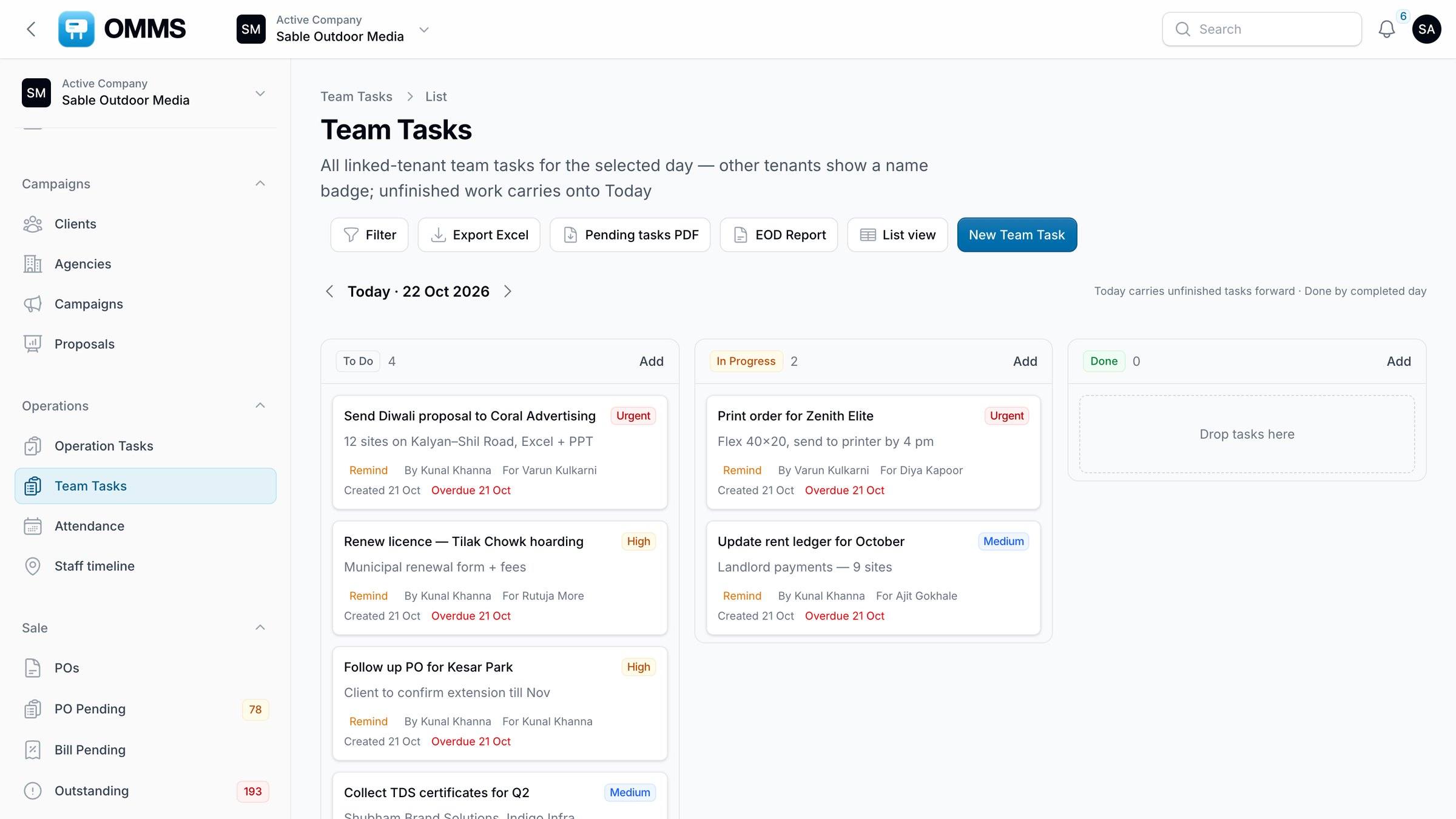Click Remind on Kesar Park card

coord(368,721)
